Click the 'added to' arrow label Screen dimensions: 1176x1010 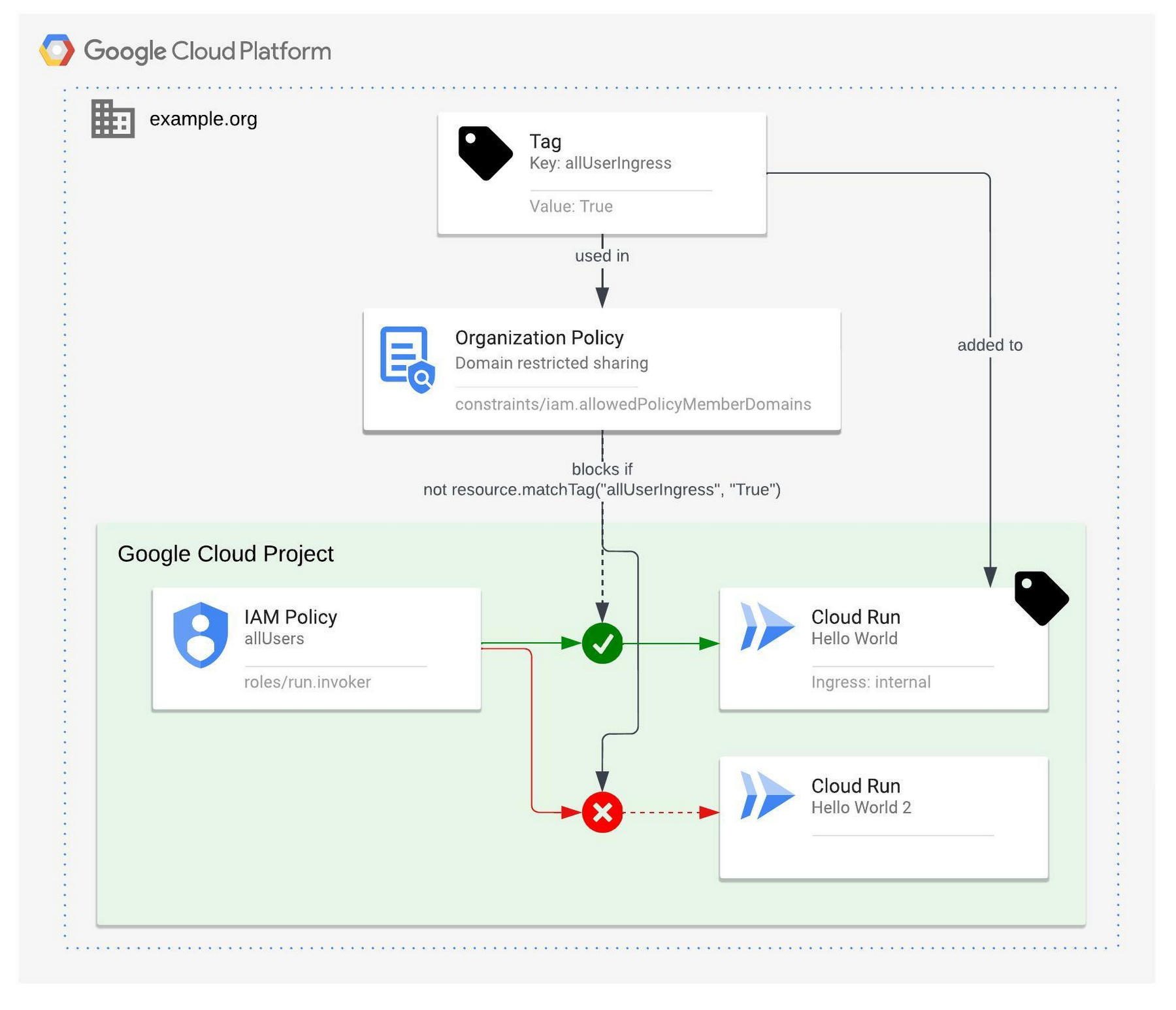pyautogui.click(x=990, y=345)
